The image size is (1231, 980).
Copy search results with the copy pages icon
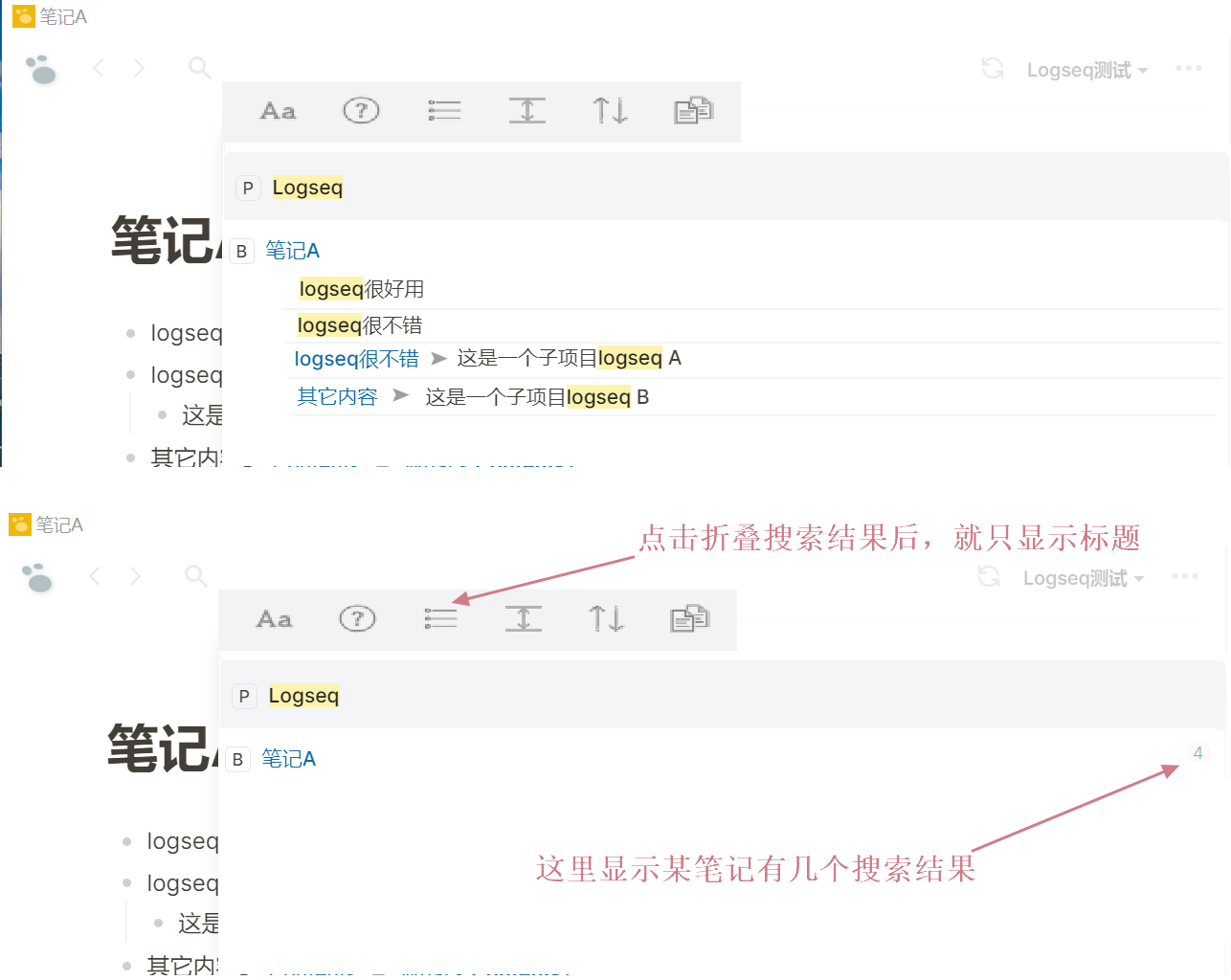(x=692, y=111)
